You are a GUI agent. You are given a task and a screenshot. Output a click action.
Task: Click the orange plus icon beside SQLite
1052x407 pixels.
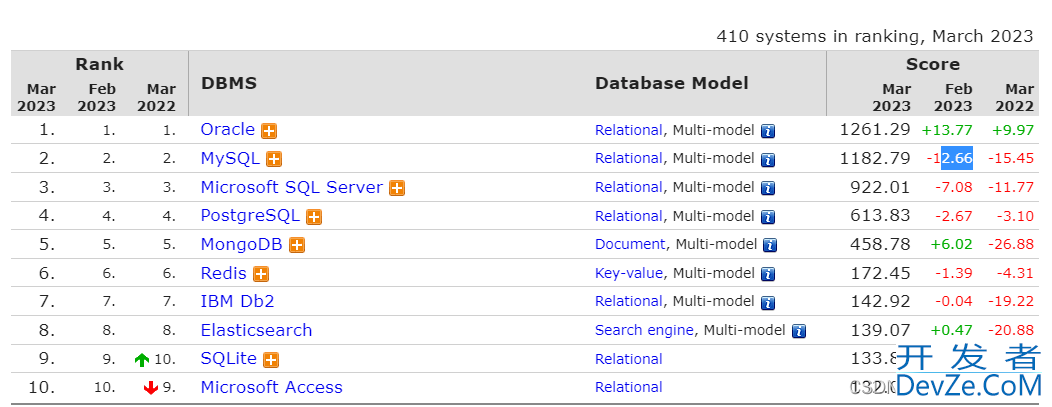[271, 359]
